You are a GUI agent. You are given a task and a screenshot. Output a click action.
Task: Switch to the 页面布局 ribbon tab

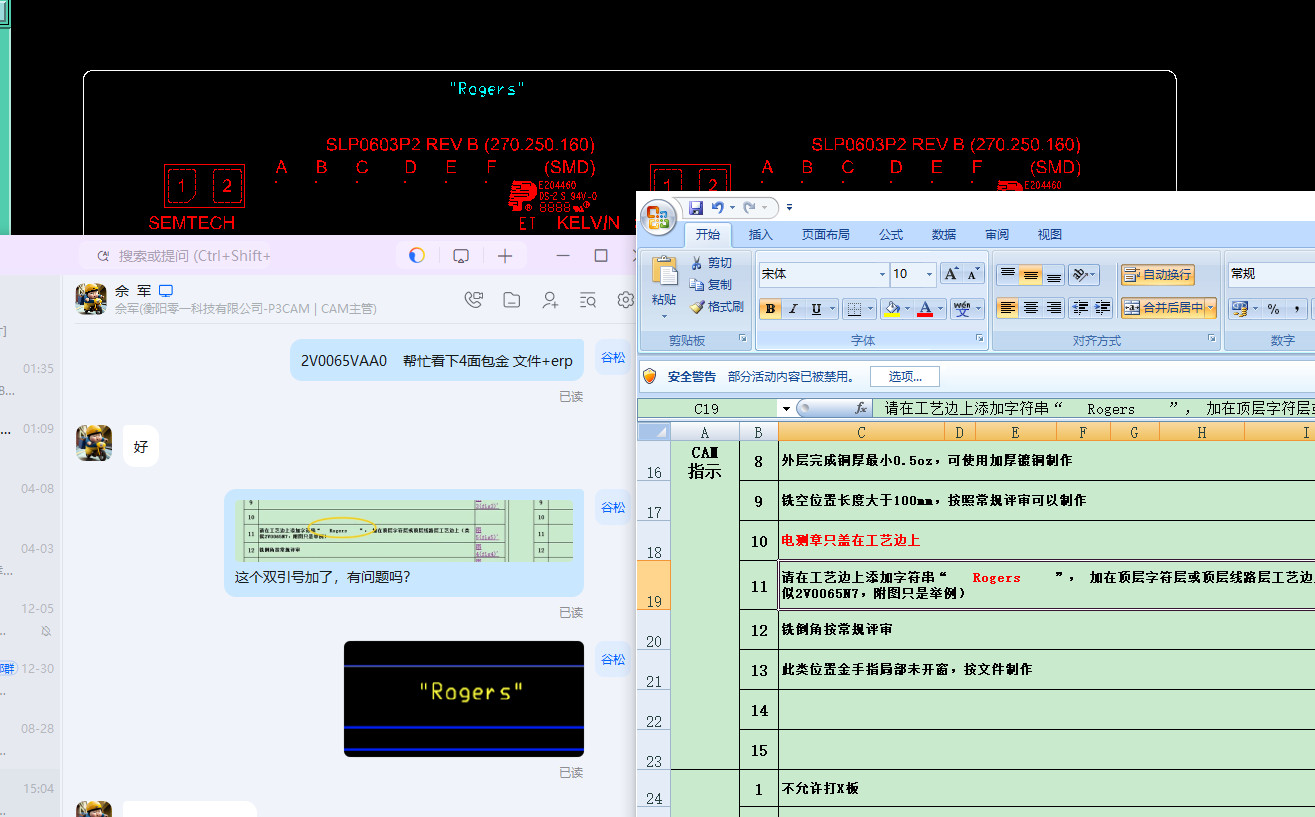click(x=826, y=235)
